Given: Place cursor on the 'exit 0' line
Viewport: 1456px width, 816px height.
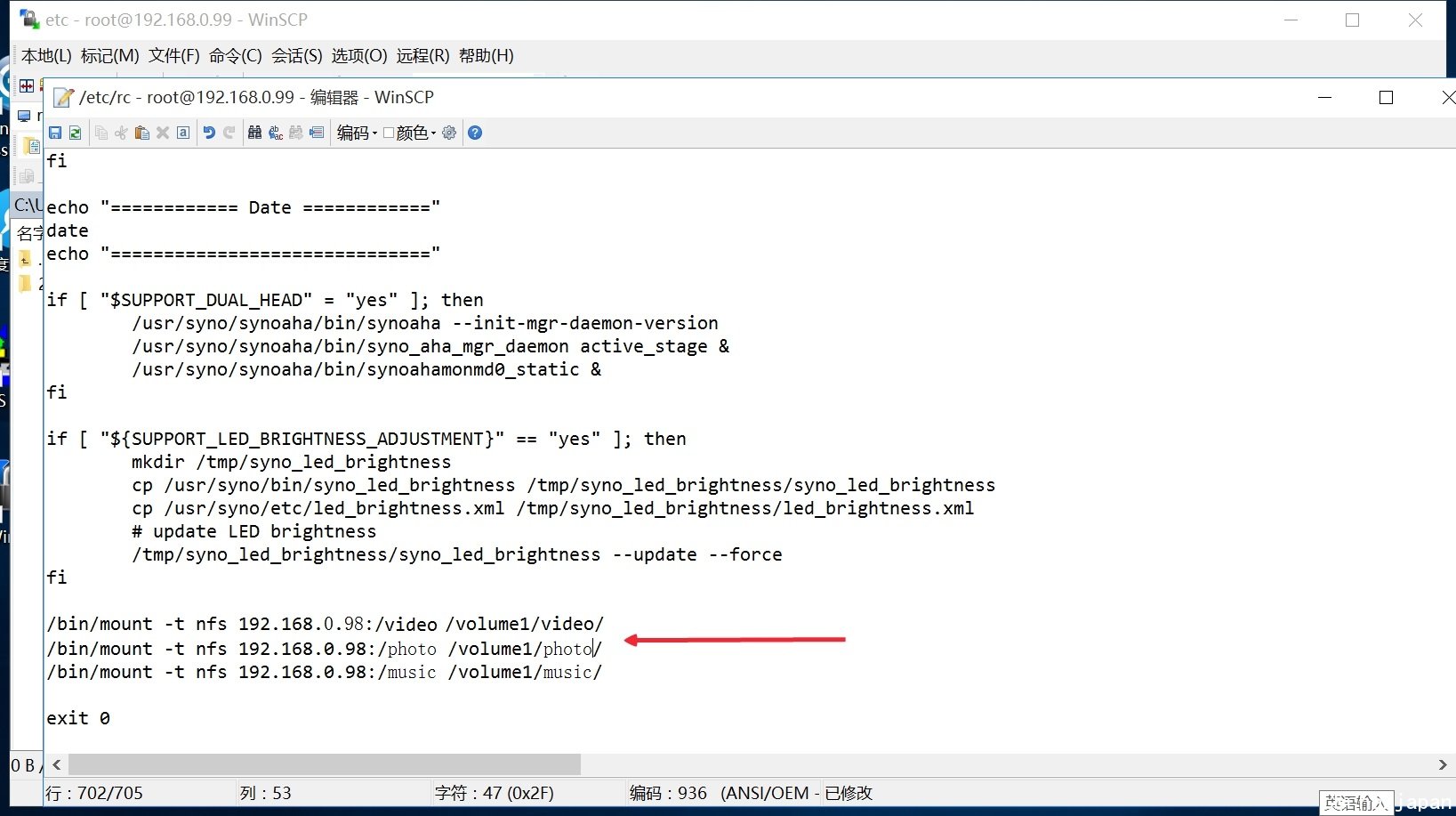Looking at the screenshot, I should 78,718.
